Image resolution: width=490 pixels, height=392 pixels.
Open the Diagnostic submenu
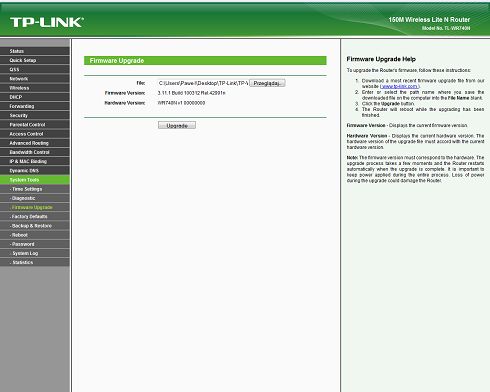pos(35,198)
